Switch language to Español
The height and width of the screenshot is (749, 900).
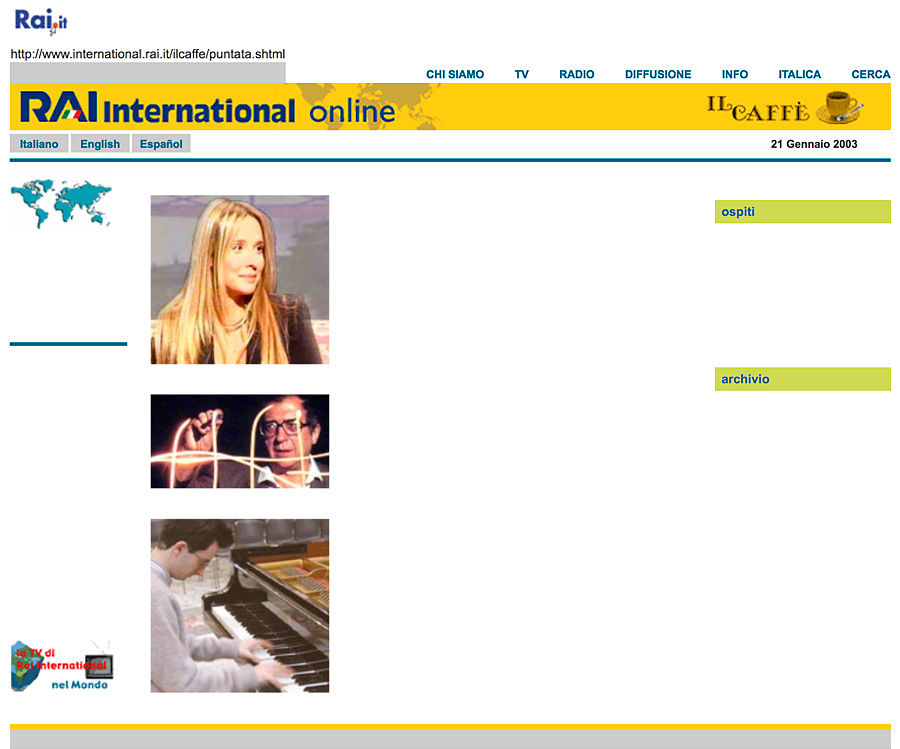[161, 143]
